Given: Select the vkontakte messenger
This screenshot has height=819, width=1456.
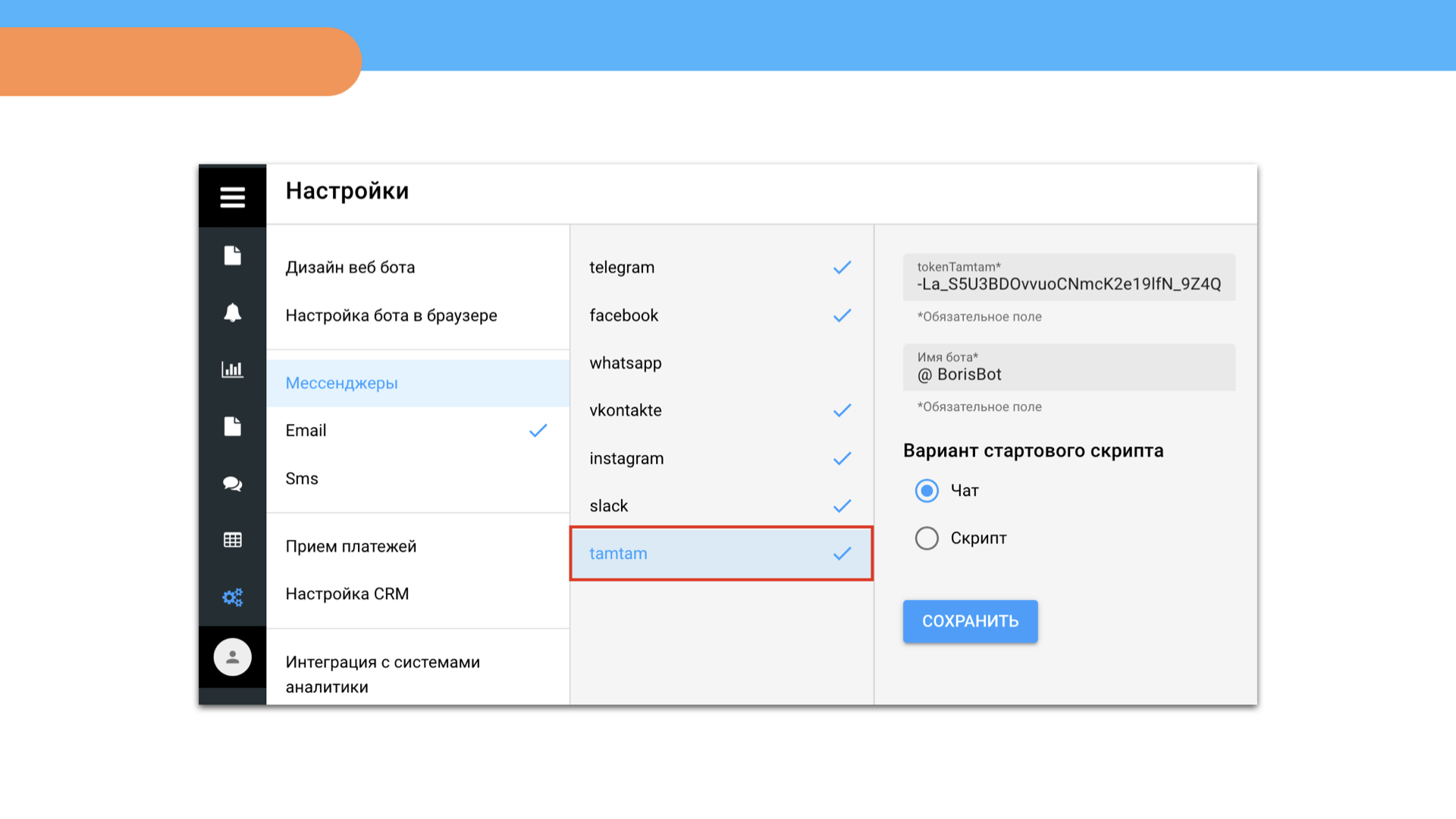Looking at the screenshot, I should pyautogui.click(x=721, y=410).
